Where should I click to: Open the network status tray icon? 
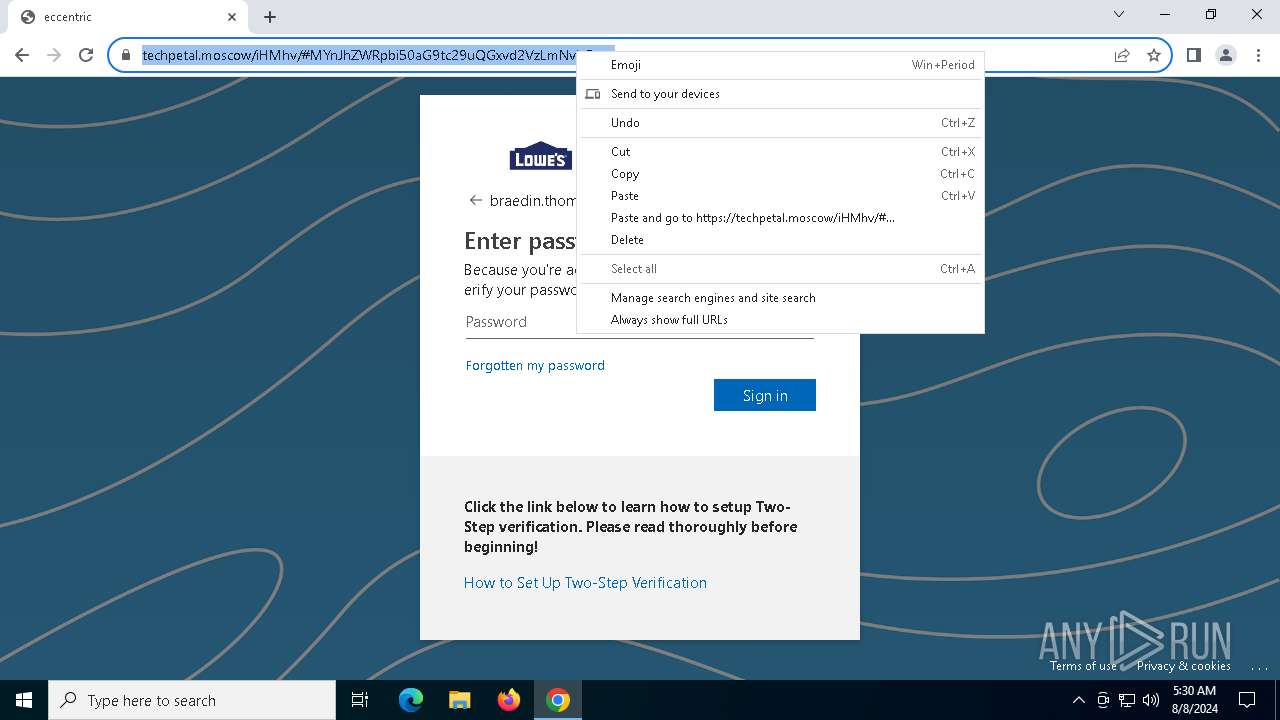(x=1127, y=700)
